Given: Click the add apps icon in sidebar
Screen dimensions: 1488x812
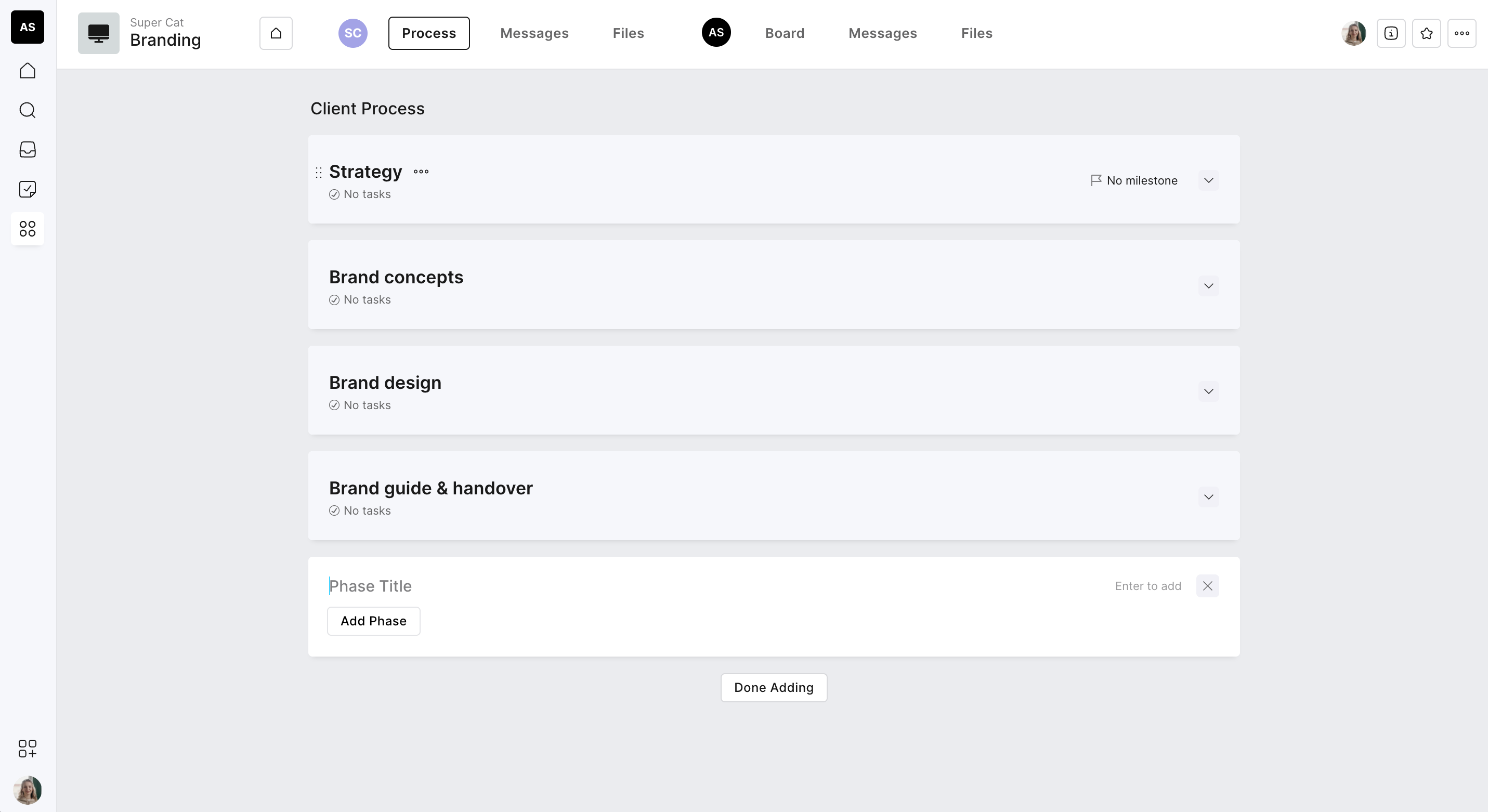Looking at the screenshot, I should (x=27, y=749).
